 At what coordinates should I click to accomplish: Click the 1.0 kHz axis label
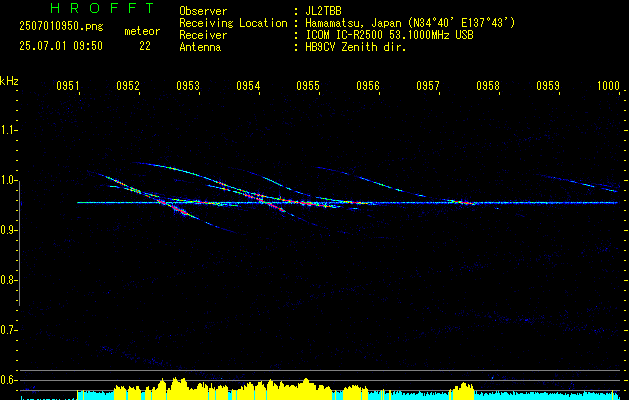pos(8,180)
